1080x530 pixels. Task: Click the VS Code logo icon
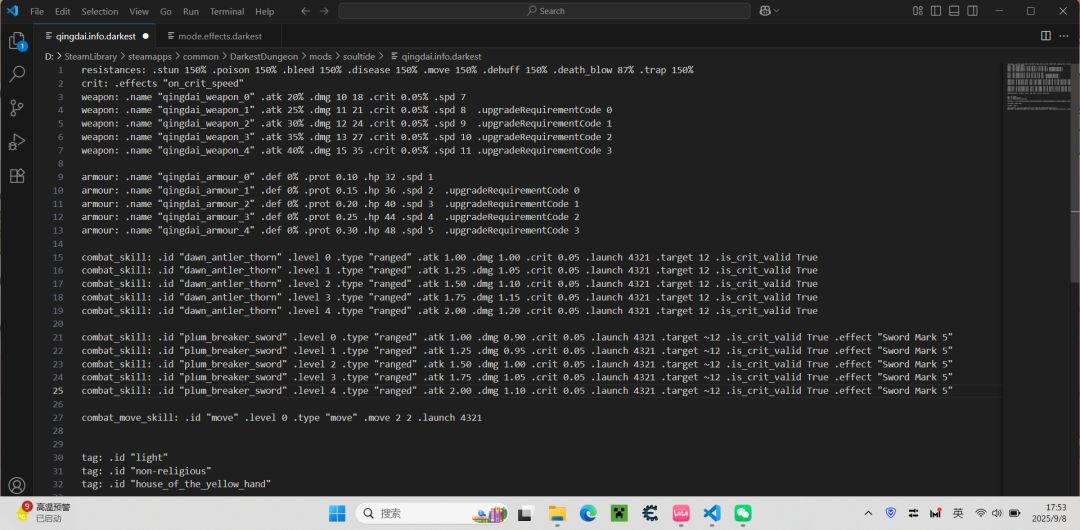coord(12,11)
